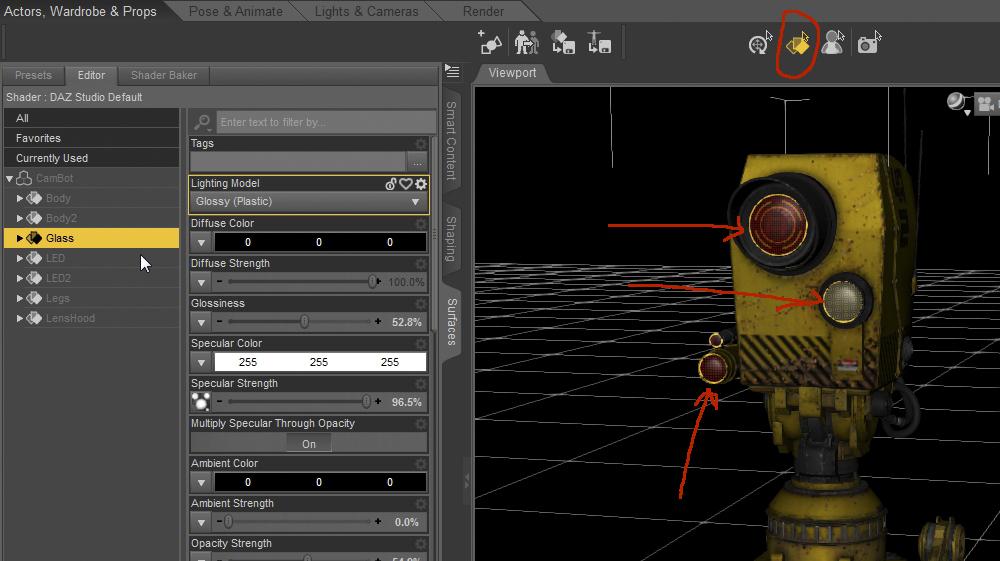Select the Editor tab

[91, 75]
